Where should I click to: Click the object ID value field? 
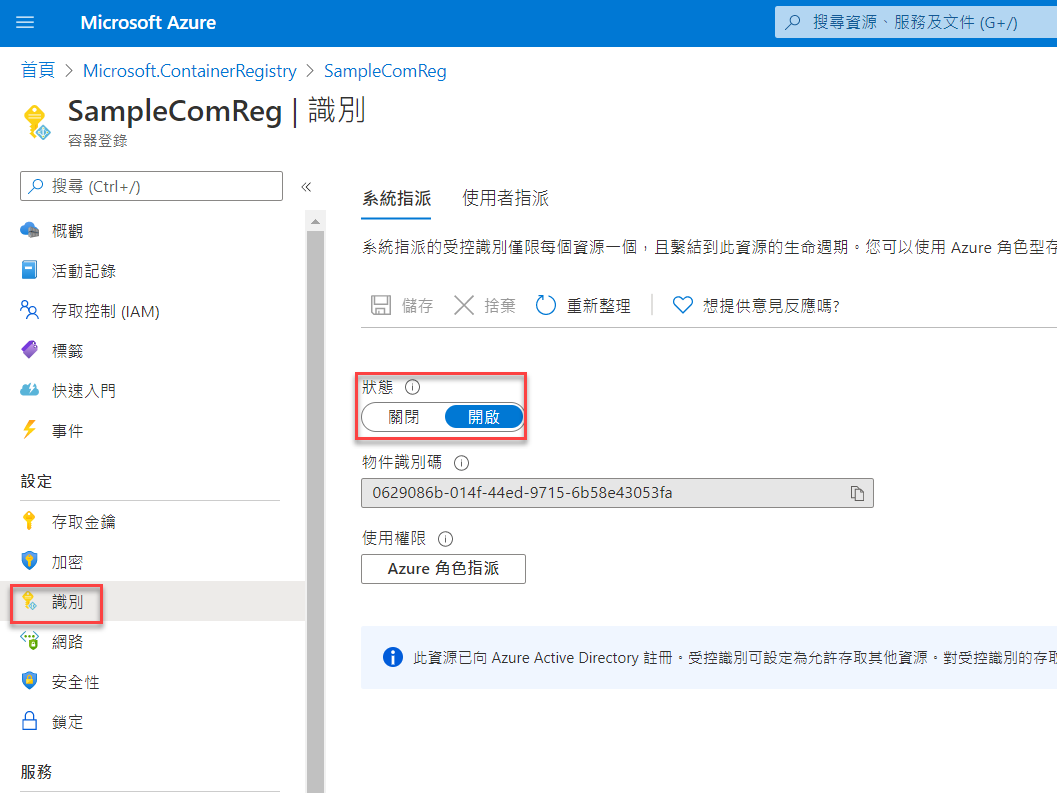pyautogui.click(x=617, y=493)
